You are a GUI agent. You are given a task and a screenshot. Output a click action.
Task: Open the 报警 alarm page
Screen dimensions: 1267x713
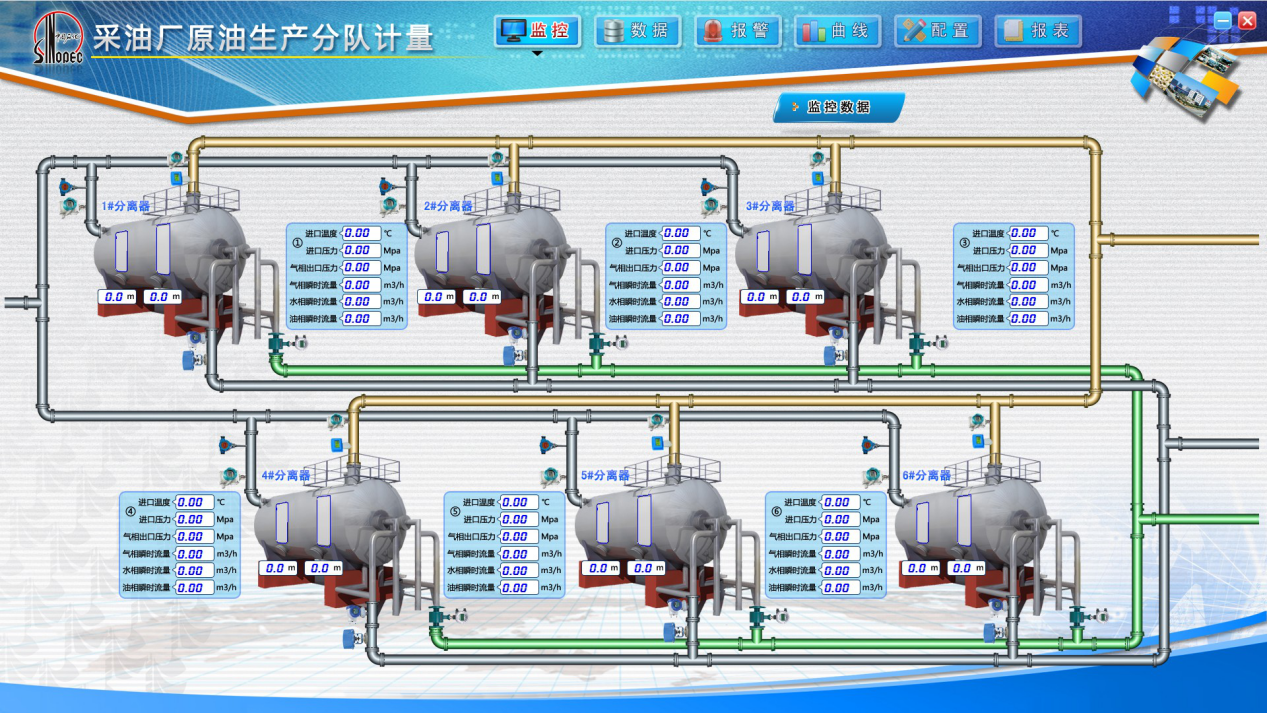coord(738,31)
